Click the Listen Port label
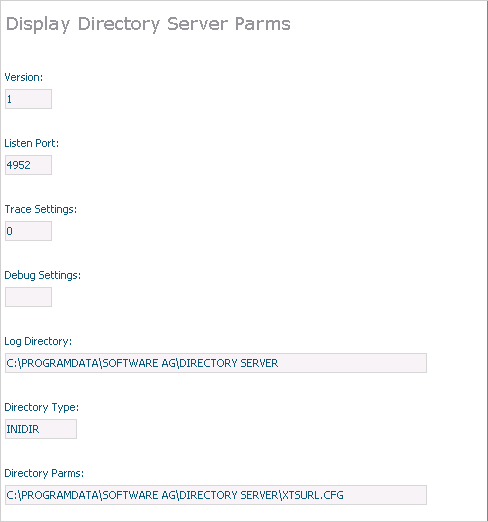Image resolution: width=488 pixels, height=522 pixels. point(32,143)
